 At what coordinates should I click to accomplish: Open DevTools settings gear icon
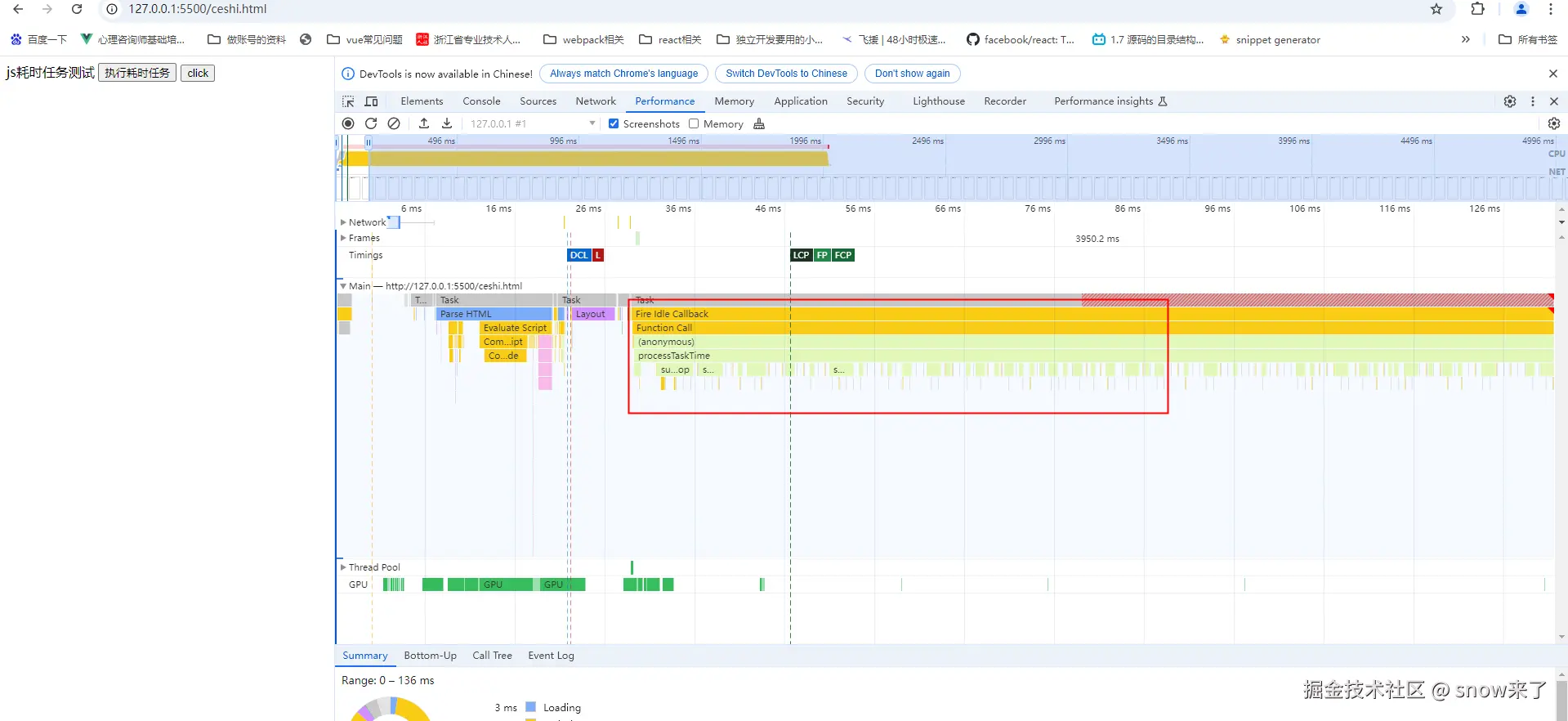[1510, 101]
